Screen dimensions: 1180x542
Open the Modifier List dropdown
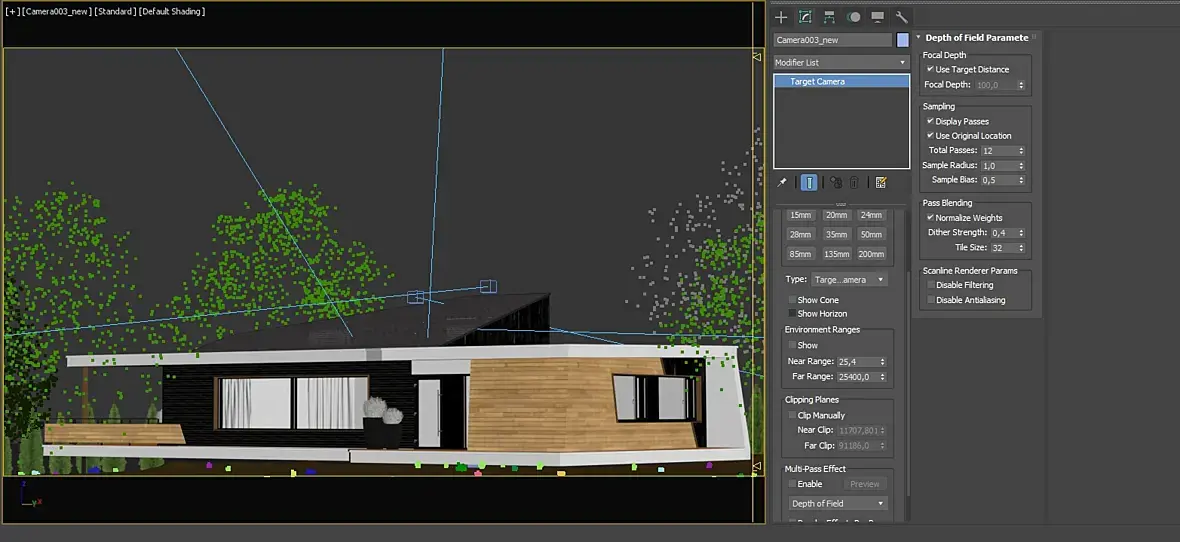pos(840,62)
